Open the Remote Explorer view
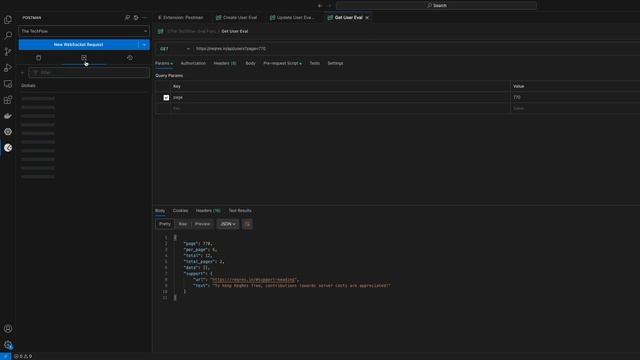This screenshot has height=360, width=640. click(x=8, y=84)
